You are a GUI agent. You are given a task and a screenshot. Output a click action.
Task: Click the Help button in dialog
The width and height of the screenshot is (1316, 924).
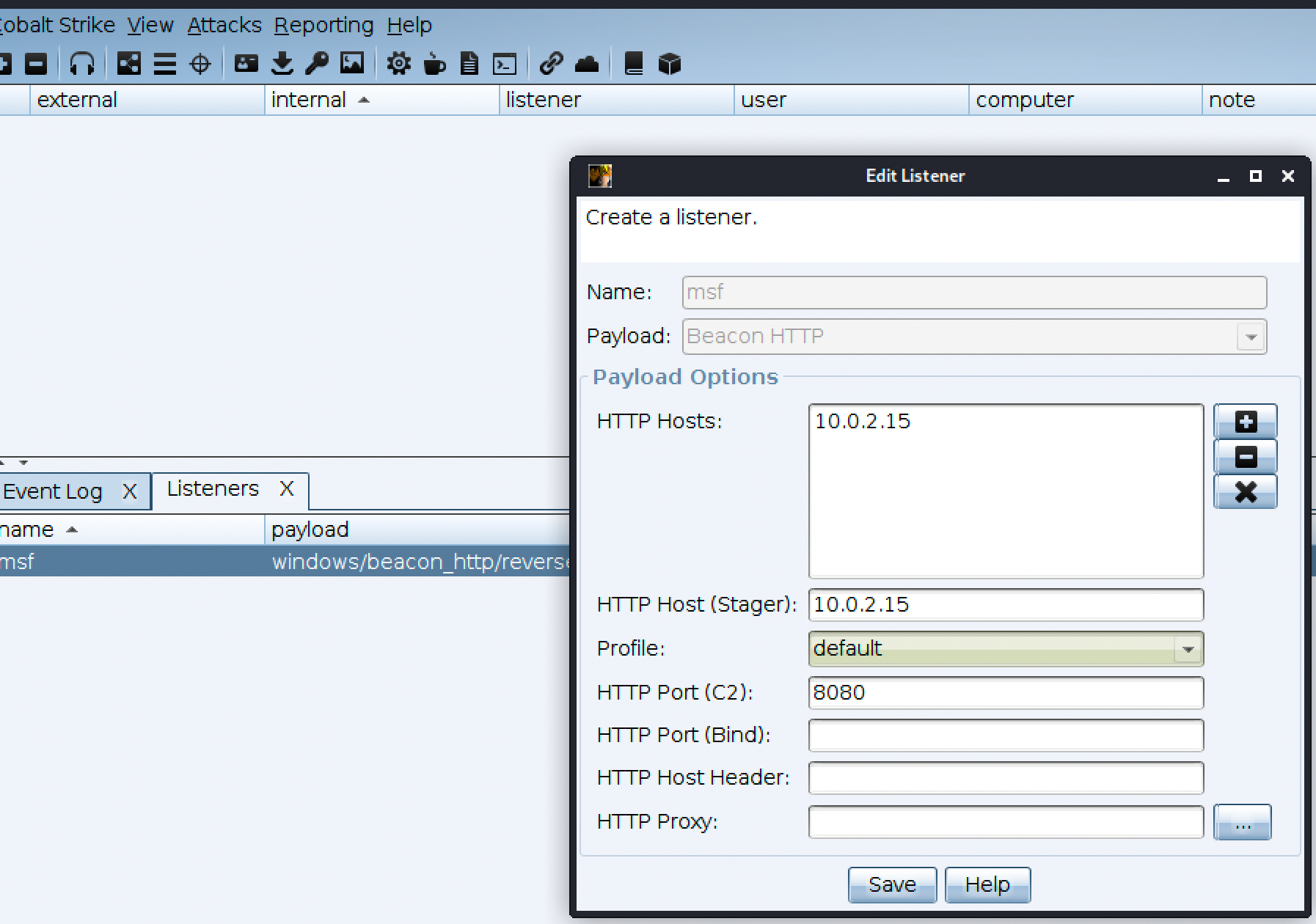pyautogui.click(x=987, y=885)
